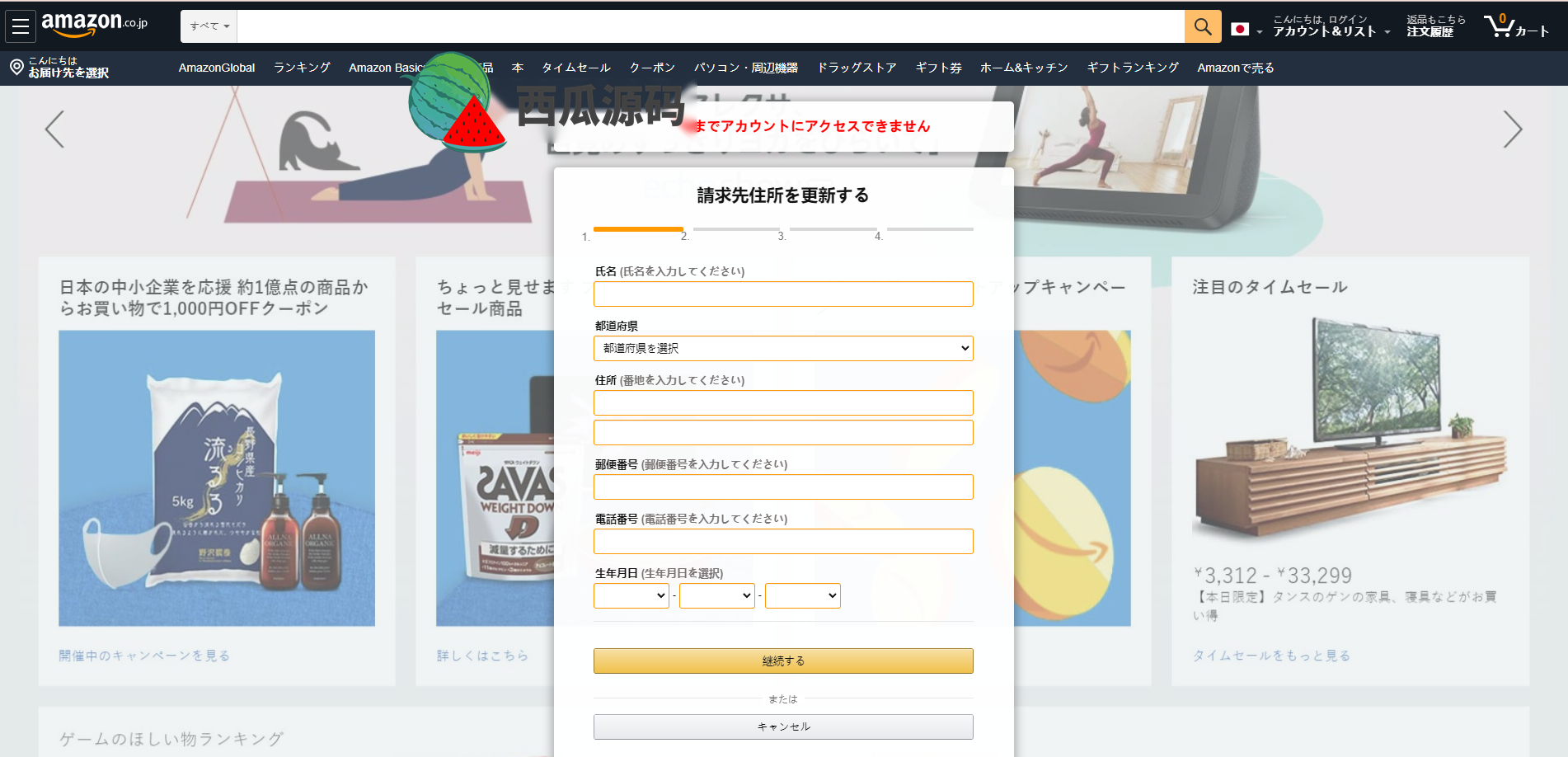The height and width of the screenshot is (757, 1568).
Task: Click the rice and mask campaign image
Action: (x=217, y=478)
